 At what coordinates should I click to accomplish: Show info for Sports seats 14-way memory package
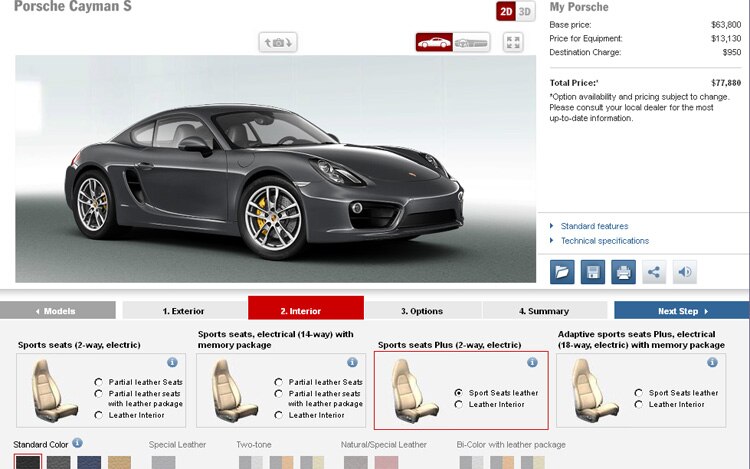pos(352,362)
